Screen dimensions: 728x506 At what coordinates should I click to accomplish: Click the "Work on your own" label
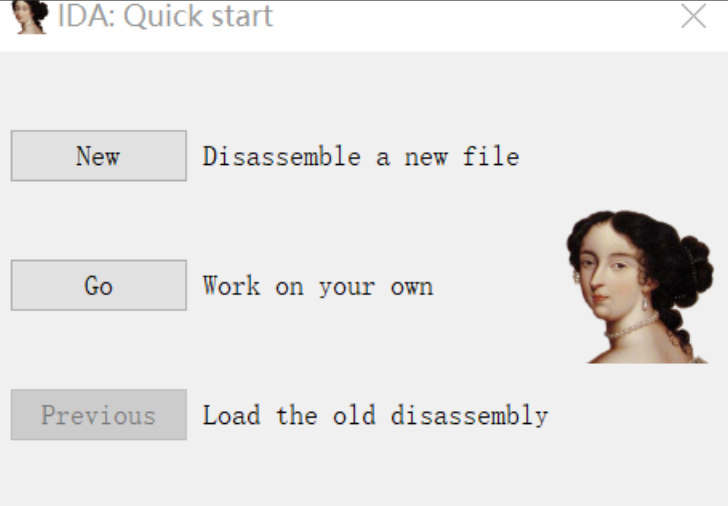tap(318, 286)
